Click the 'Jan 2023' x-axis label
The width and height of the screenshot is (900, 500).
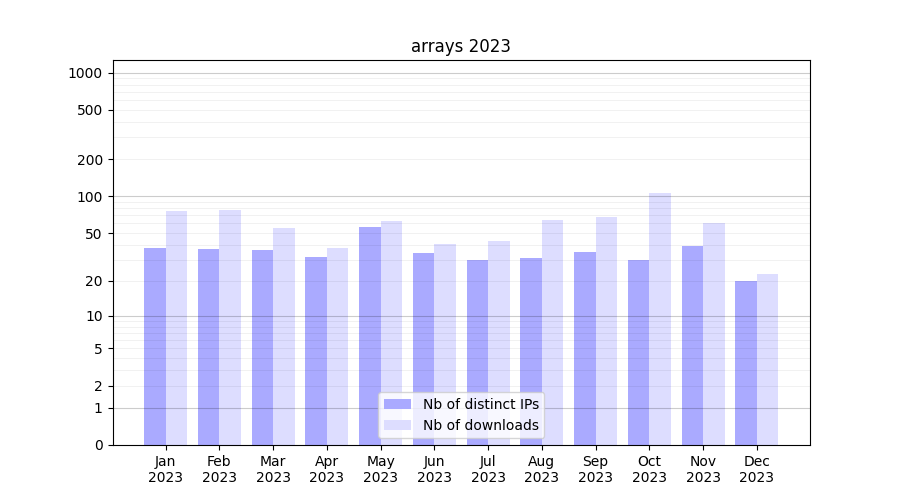click(166, 469)
